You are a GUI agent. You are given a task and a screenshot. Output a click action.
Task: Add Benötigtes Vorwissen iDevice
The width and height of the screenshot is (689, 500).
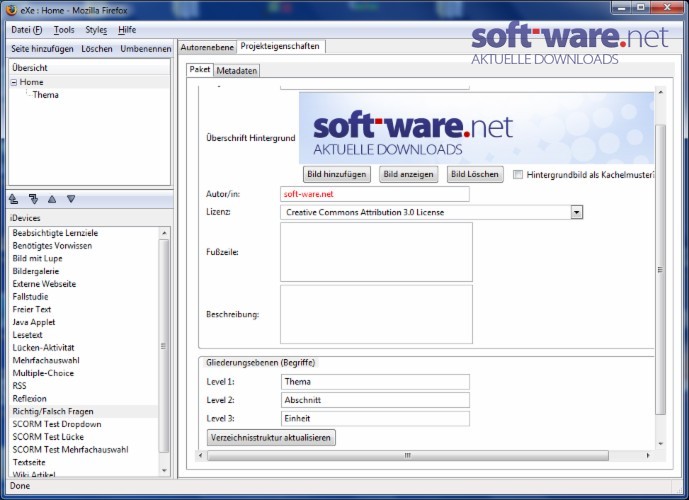pos(52,246)
